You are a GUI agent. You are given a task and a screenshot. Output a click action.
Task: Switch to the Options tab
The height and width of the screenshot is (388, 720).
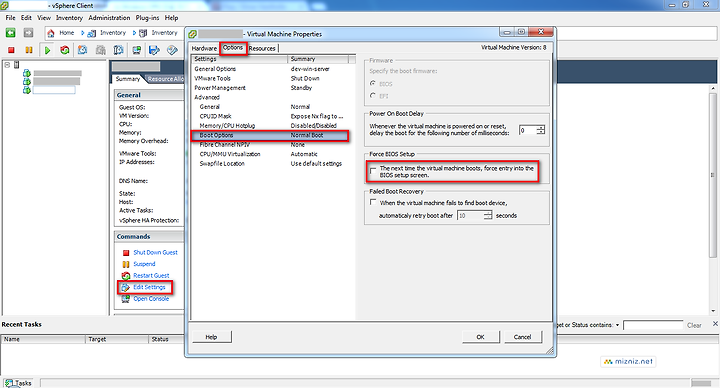[233, 48]
